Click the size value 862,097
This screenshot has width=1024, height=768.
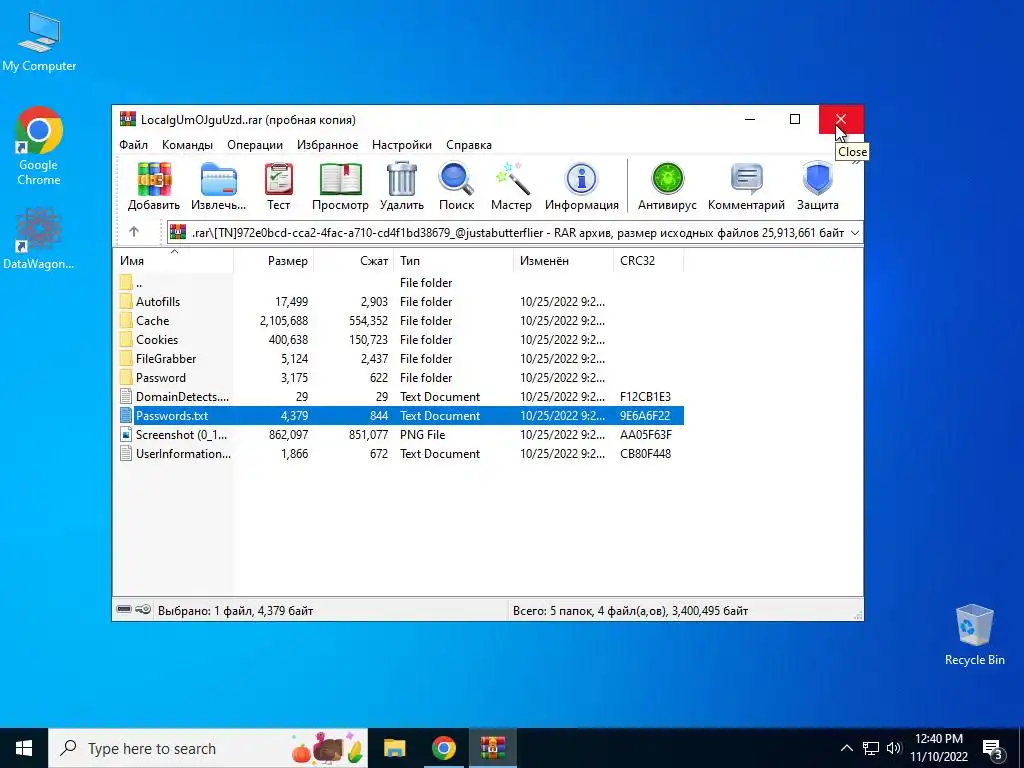pyautogui.click(x=288, y=435)
